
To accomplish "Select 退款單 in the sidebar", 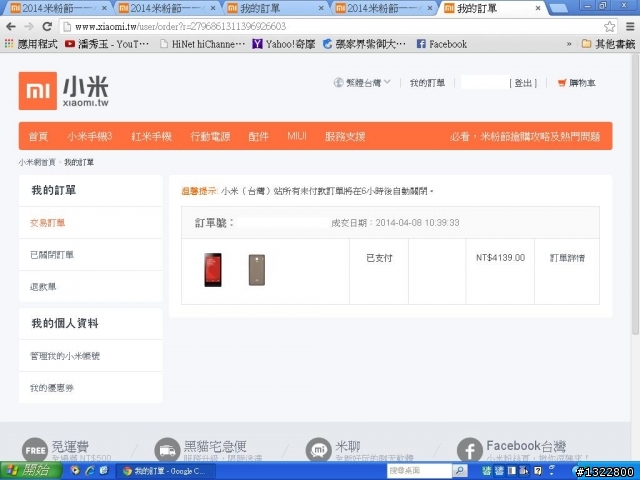I will tap(43, 287).
